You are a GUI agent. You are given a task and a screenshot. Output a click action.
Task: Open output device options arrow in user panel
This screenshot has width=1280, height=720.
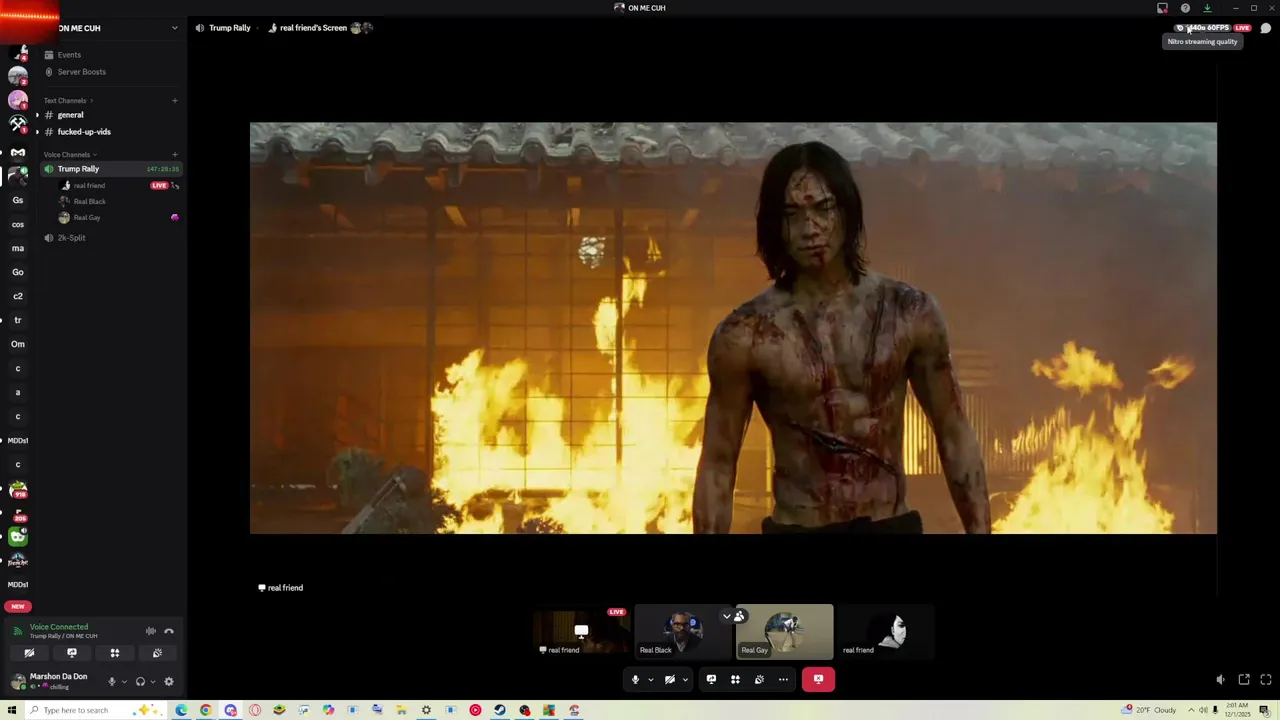click(152, 682)
